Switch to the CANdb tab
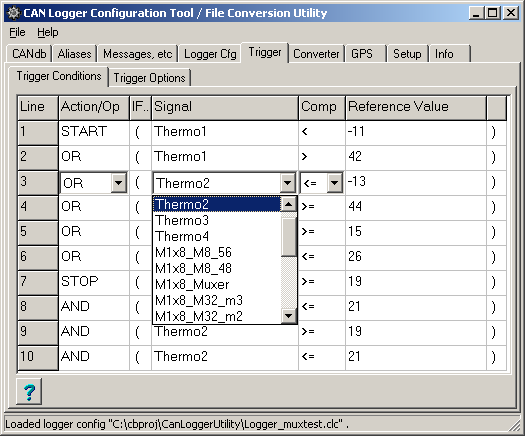 [x=29, y=54]
